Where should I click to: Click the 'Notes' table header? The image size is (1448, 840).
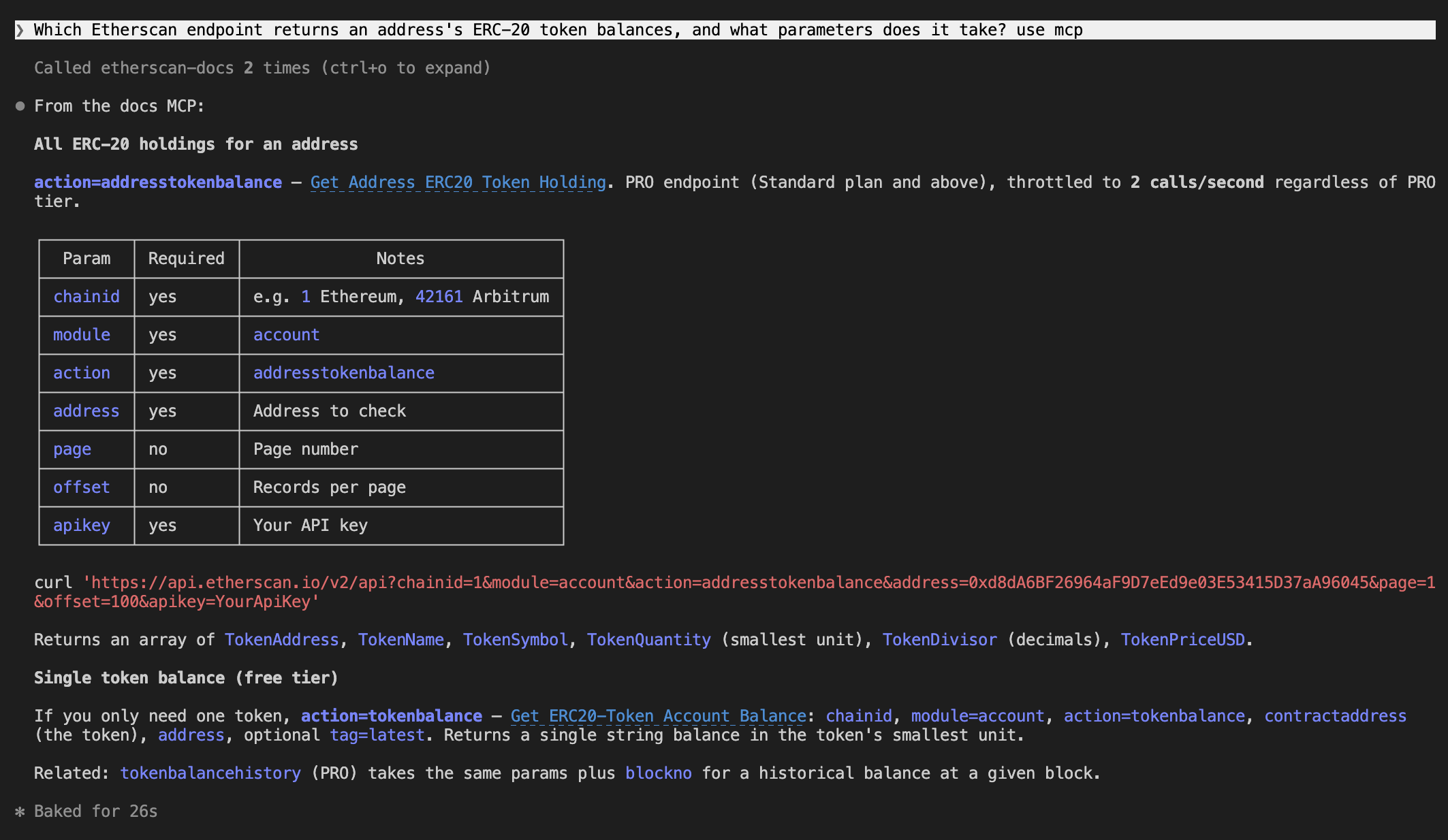[x=400, y=259]
